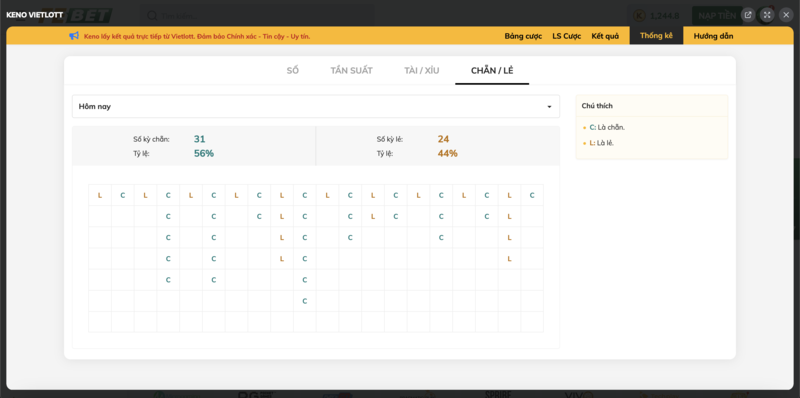Image resolution: width=800 pixels, height=398 pixels.
Task: Click the 1,244.8 balance display
Action: (664, 16)
